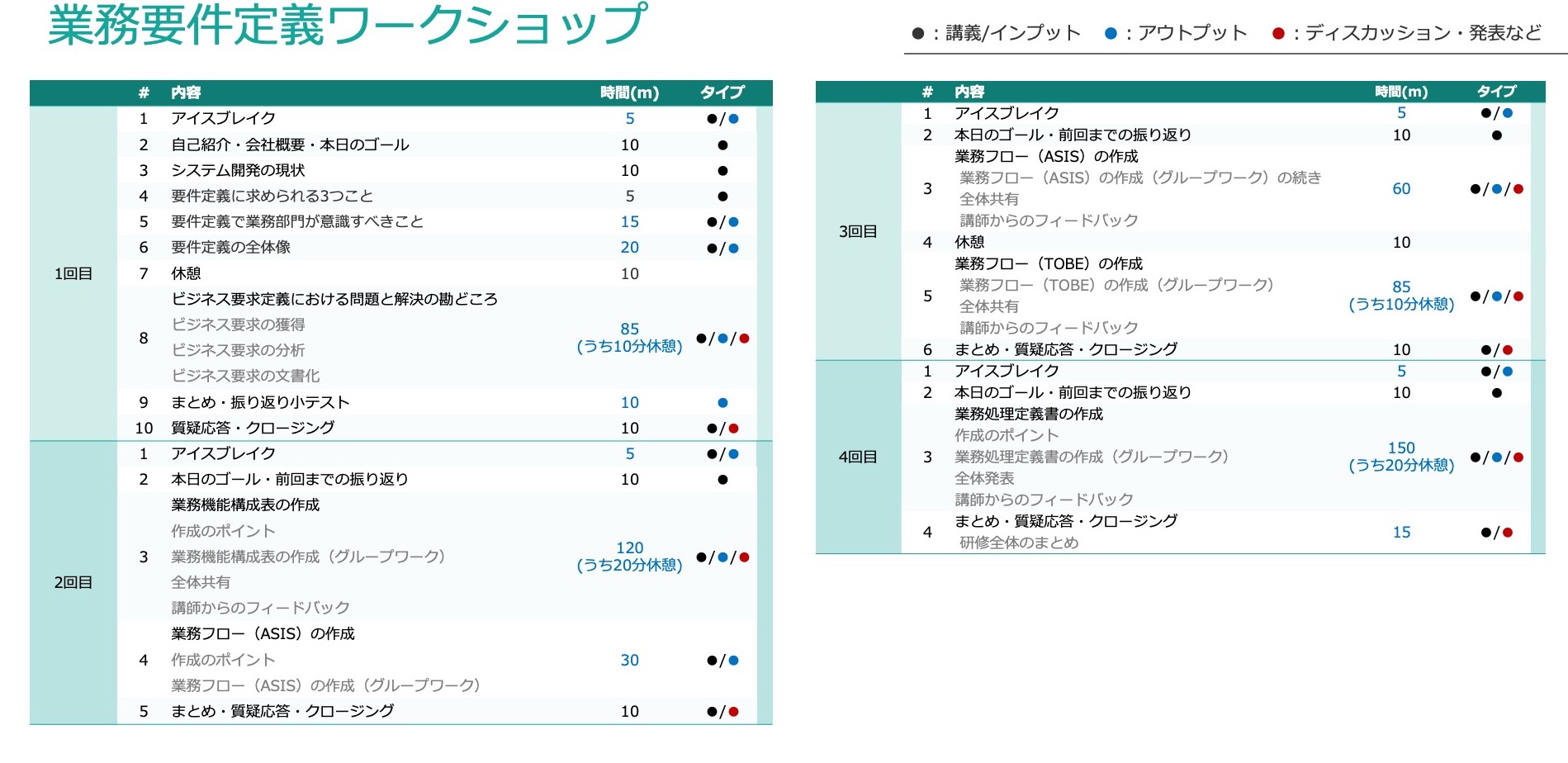Click the 150（うち20分休憩） time value
This screenshot has height=763, width=1568.
click(1401, 455)
